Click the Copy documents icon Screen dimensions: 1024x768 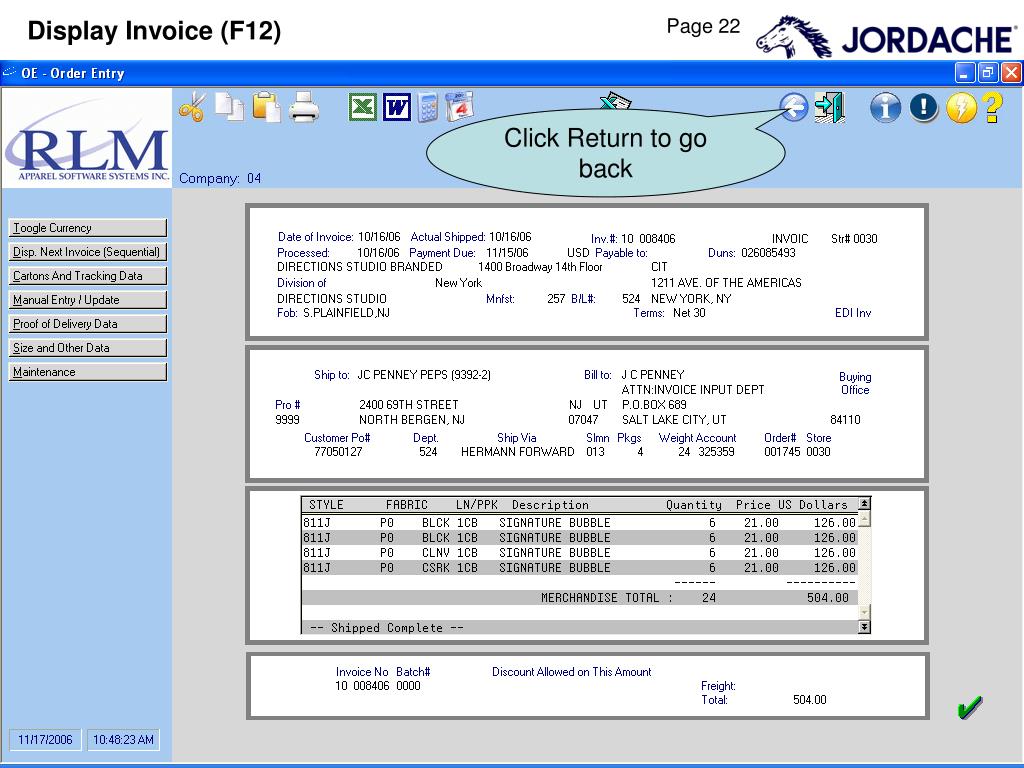click(x=229, y=107)
